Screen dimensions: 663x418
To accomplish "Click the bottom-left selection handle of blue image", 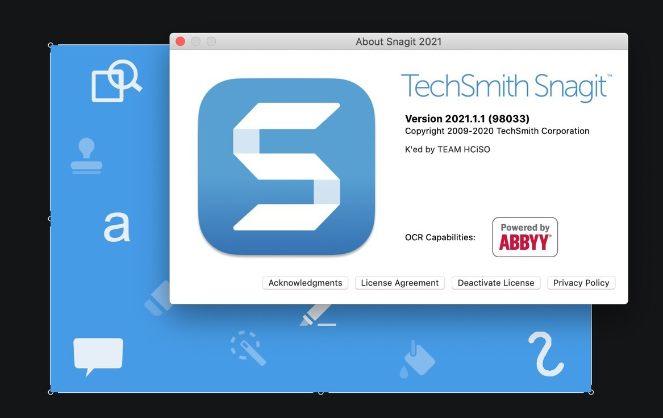I will [x=51, y=392].
